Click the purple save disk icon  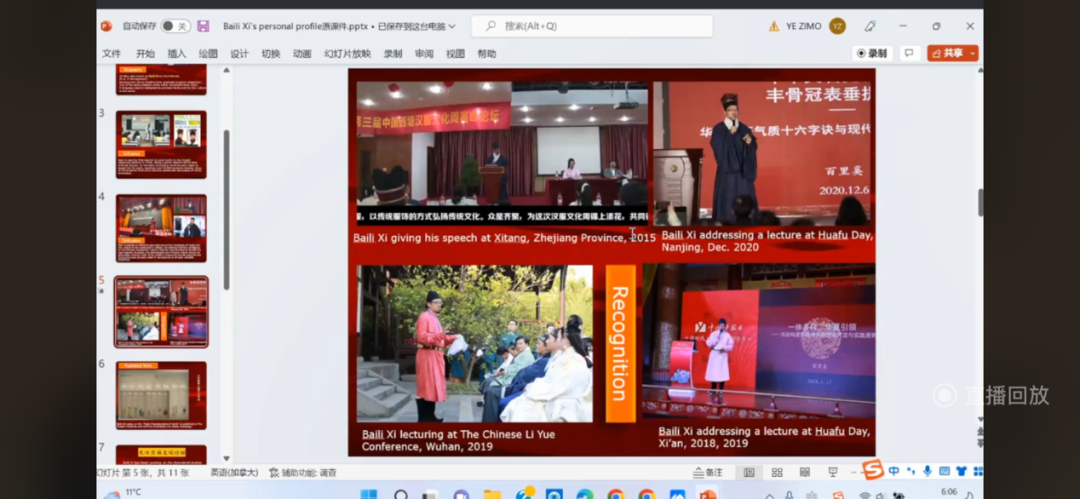tap(203, 26)
